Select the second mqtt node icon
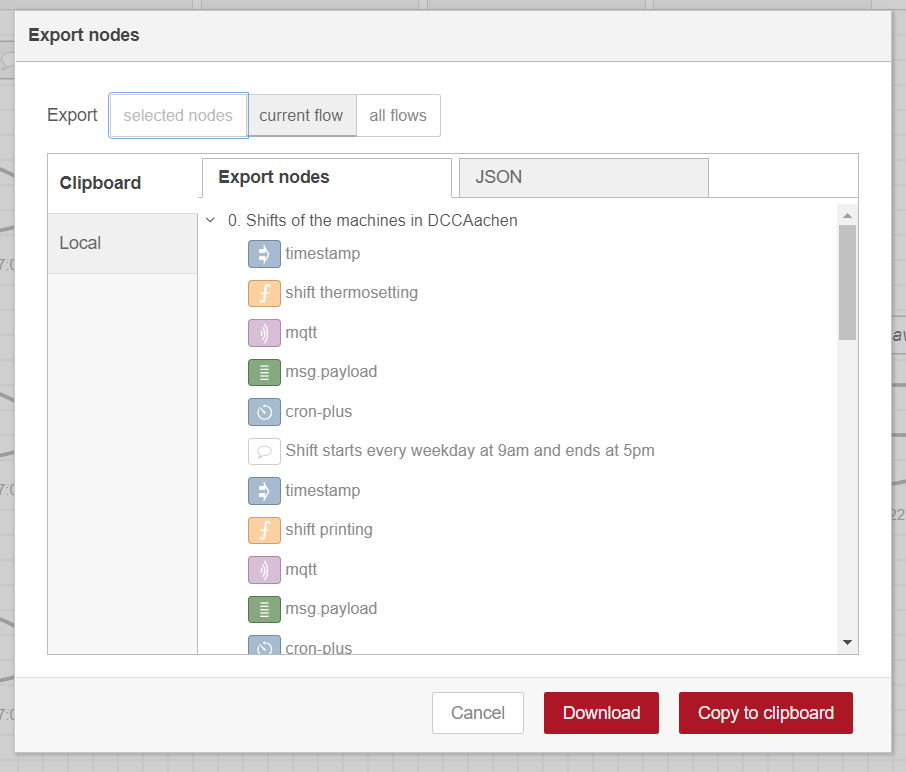The image size is (906, 772). pos(264,569)
